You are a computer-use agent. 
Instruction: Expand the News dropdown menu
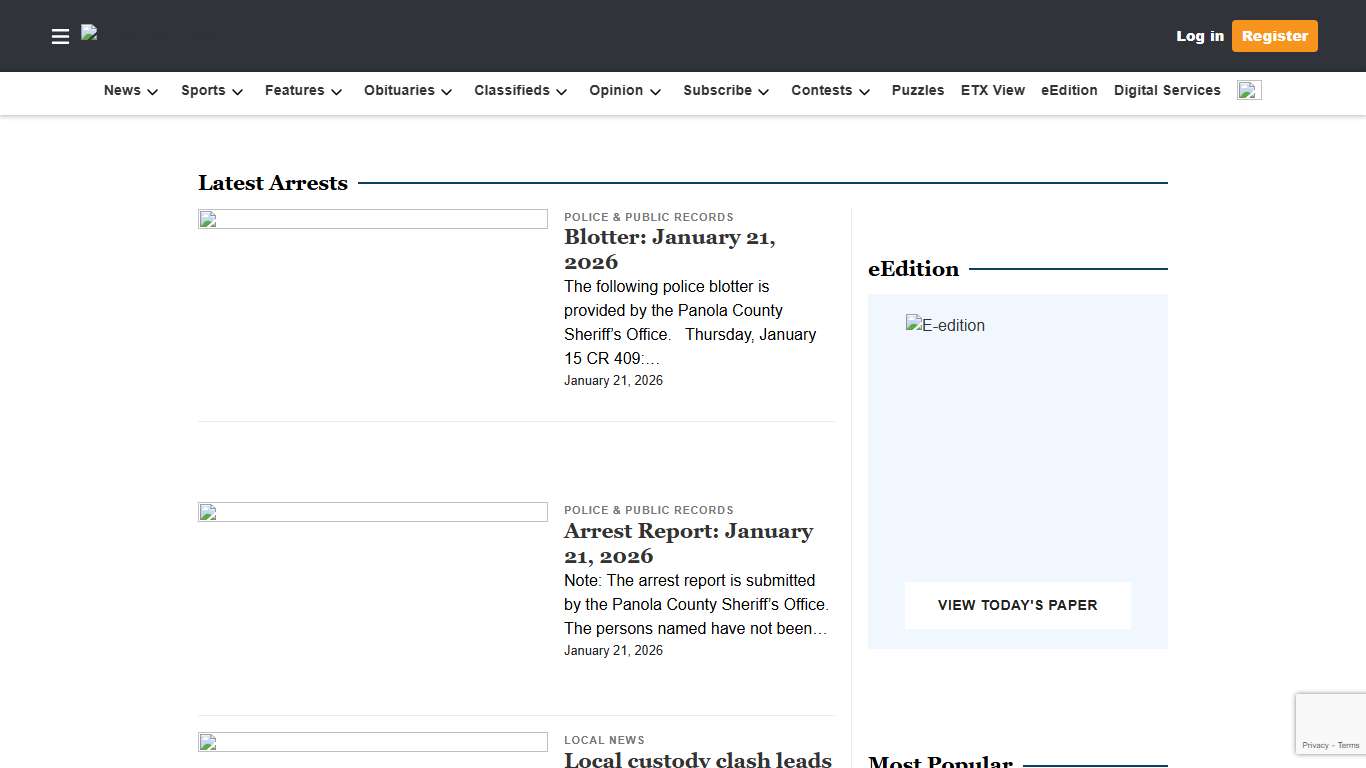pos(131,91)
